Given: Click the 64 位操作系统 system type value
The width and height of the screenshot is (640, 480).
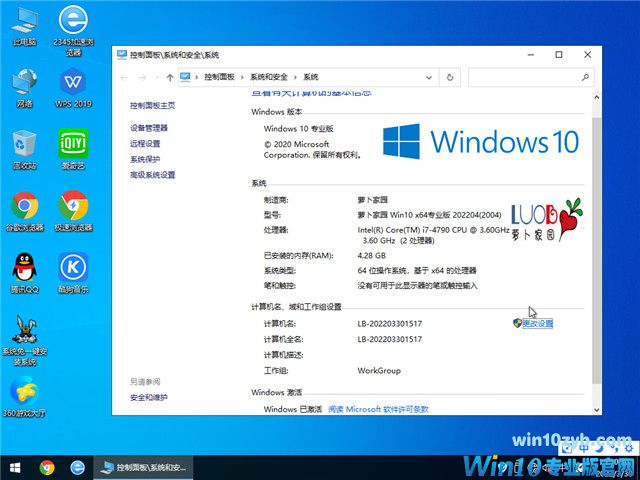Looking at the screenshot, I should [417, 270].
